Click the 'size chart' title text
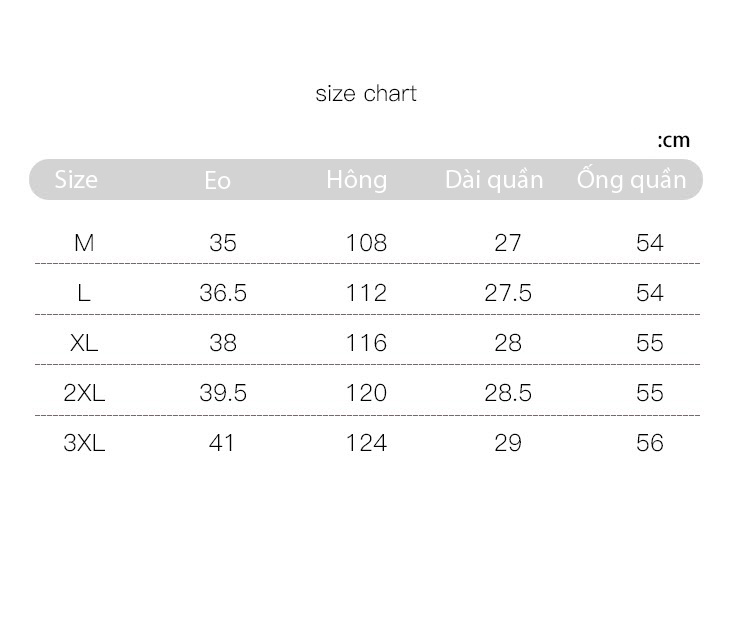 [366, 94]
